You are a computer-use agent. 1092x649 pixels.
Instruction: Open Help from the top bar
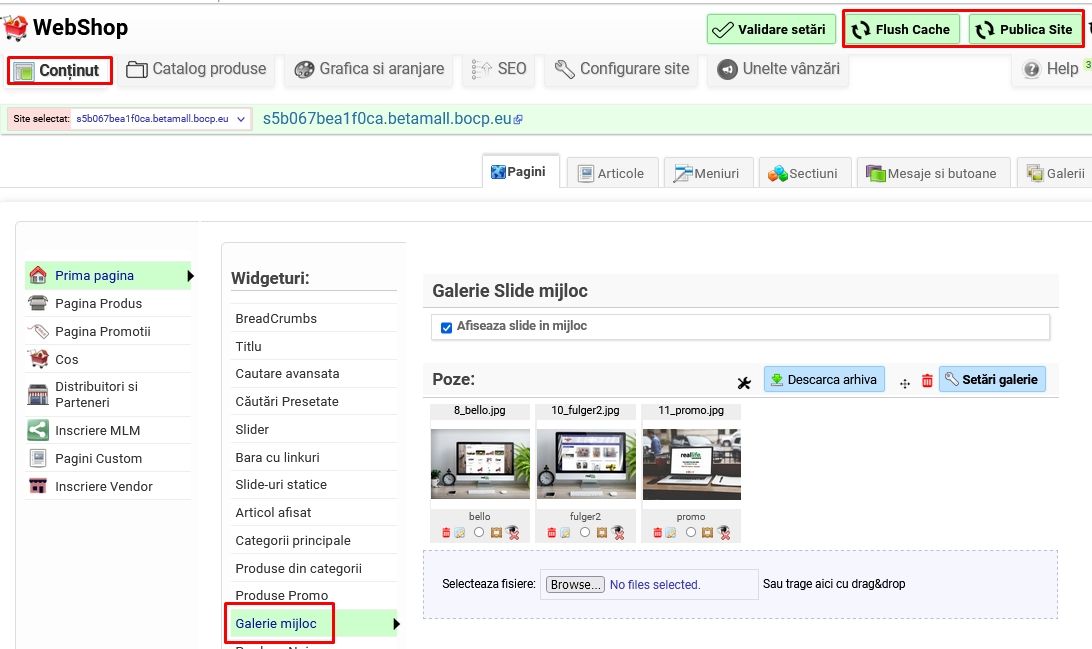[1052, 69]
